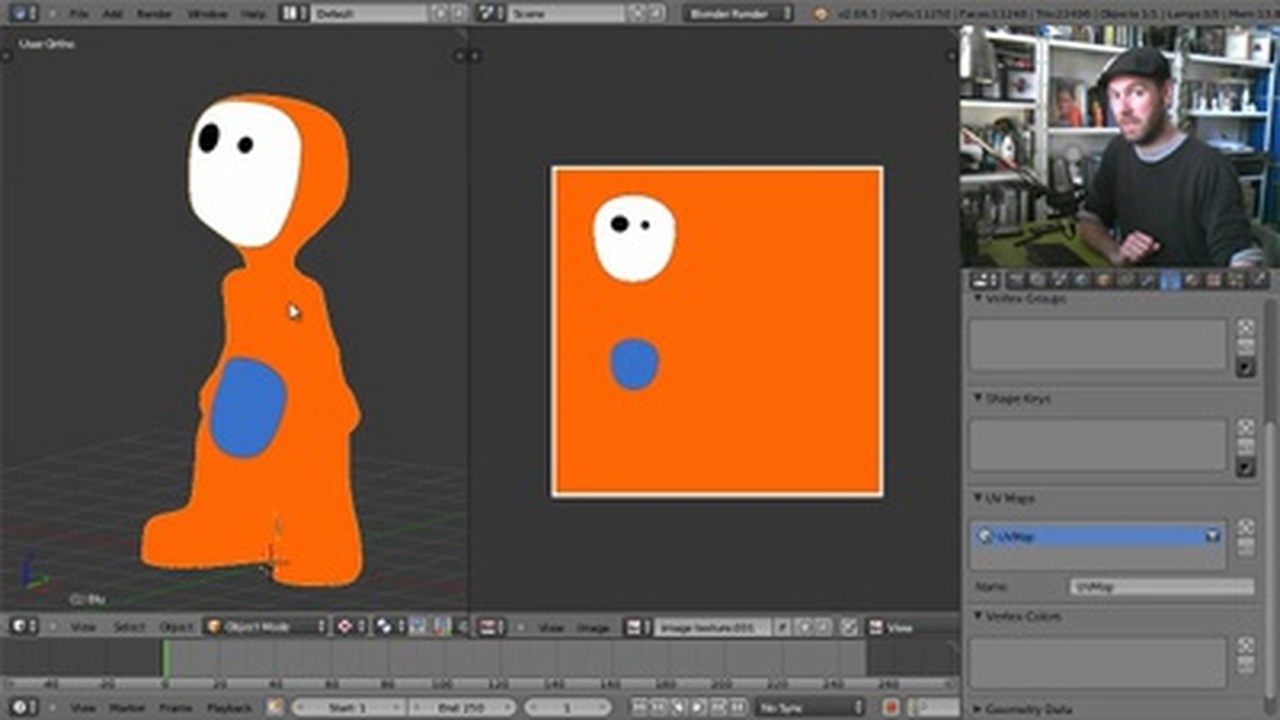Toggle UVMap active render camera icon
The image size is (1280, 720).
pos(1212,536)
